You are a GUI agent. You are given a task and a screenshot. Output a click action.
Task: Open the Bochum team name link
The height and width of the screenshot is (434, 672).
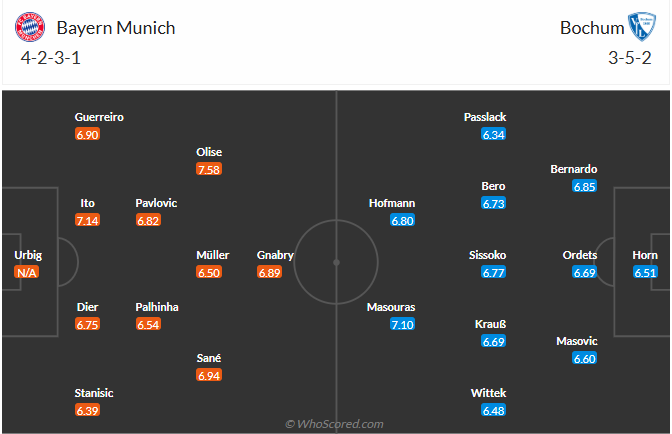[x=593, y=28]
